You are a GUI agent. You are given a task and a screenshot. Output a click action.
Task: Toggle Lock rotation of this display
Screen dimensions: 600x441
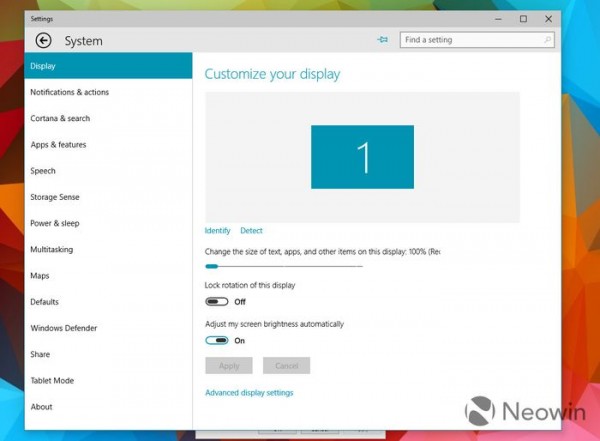pyautogui.click(x=217, y=301)
